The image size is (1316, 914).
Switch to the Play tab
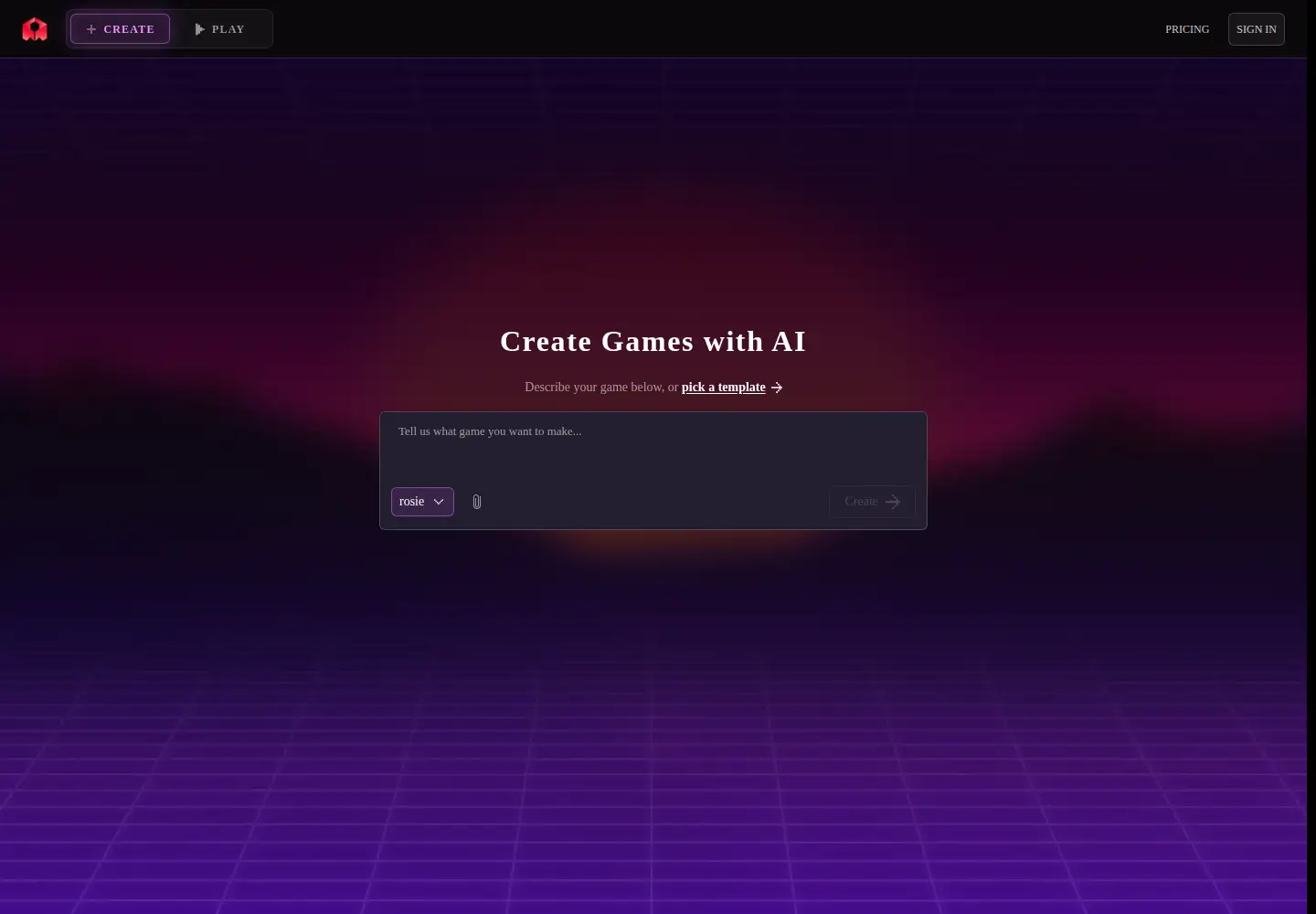220,29
